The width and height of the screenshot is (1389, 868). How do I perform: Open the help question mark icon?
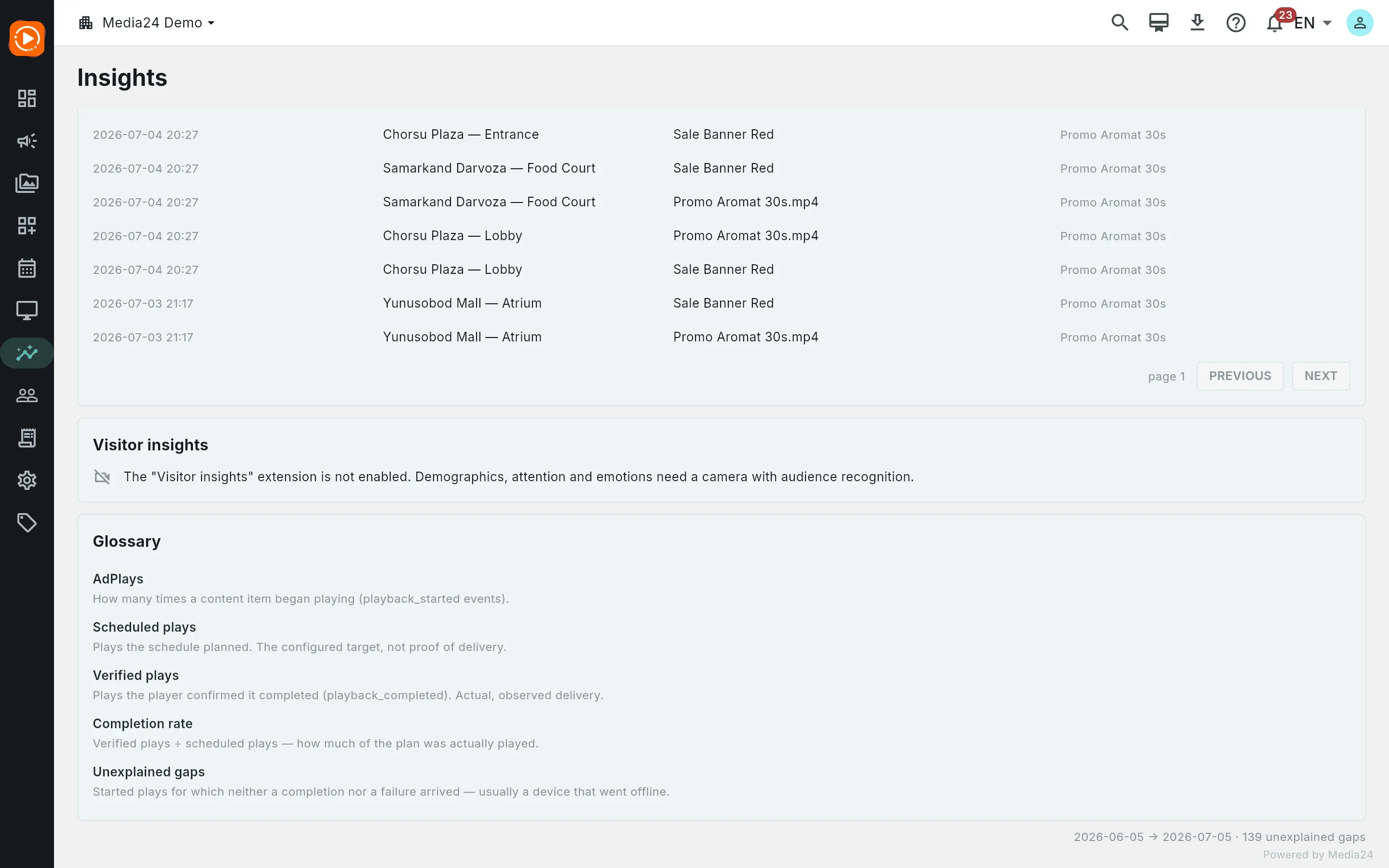(1236, 23)
